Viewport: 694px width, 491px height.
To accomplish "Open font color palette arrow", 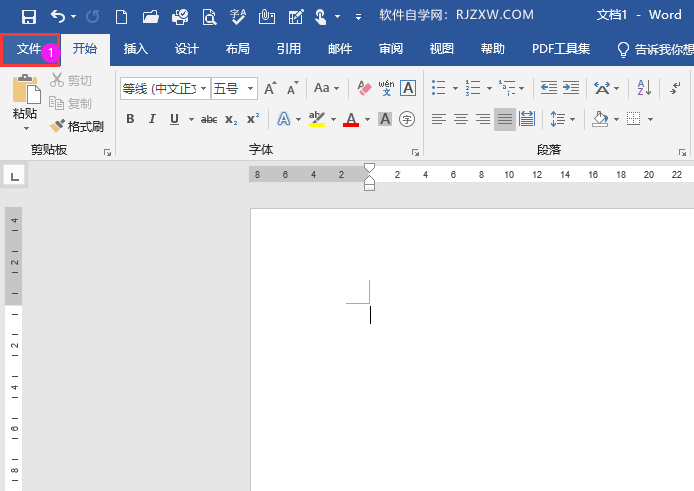I will [x=367, y=119].
